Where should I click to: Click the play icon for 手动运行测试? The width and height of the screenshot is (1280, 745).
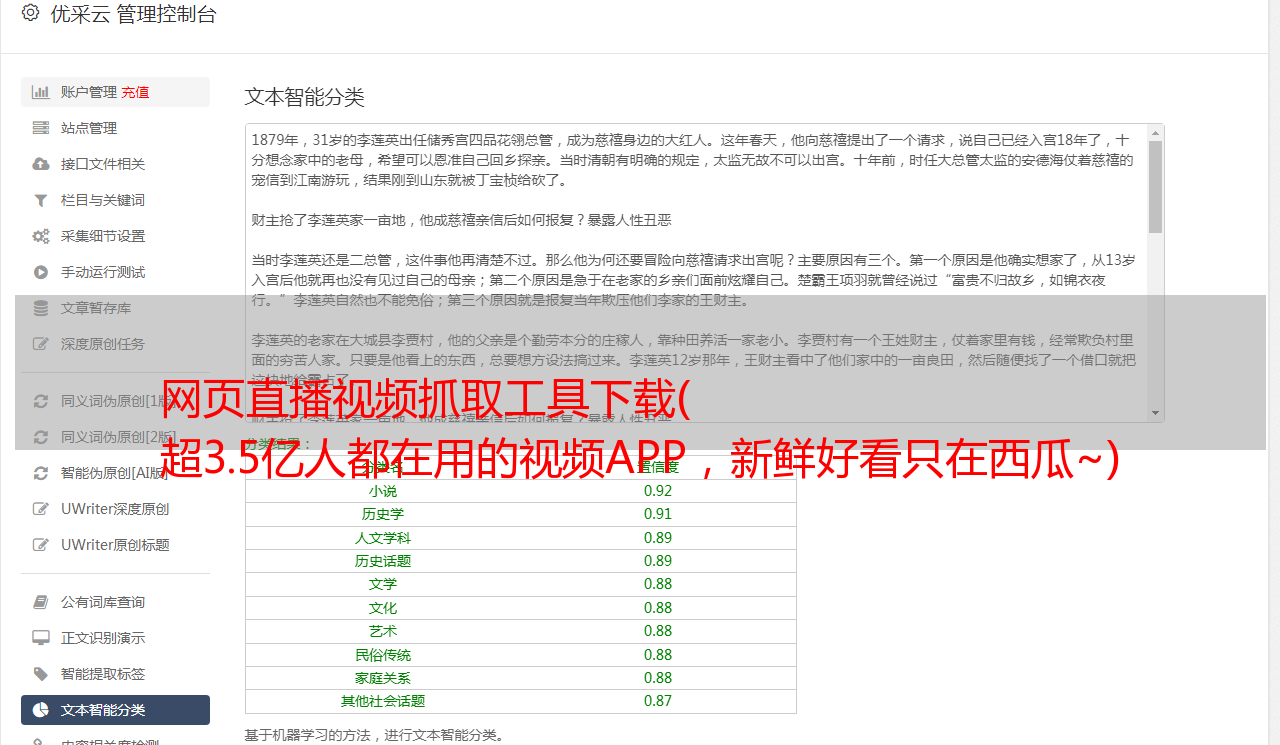tap(40, 272)
